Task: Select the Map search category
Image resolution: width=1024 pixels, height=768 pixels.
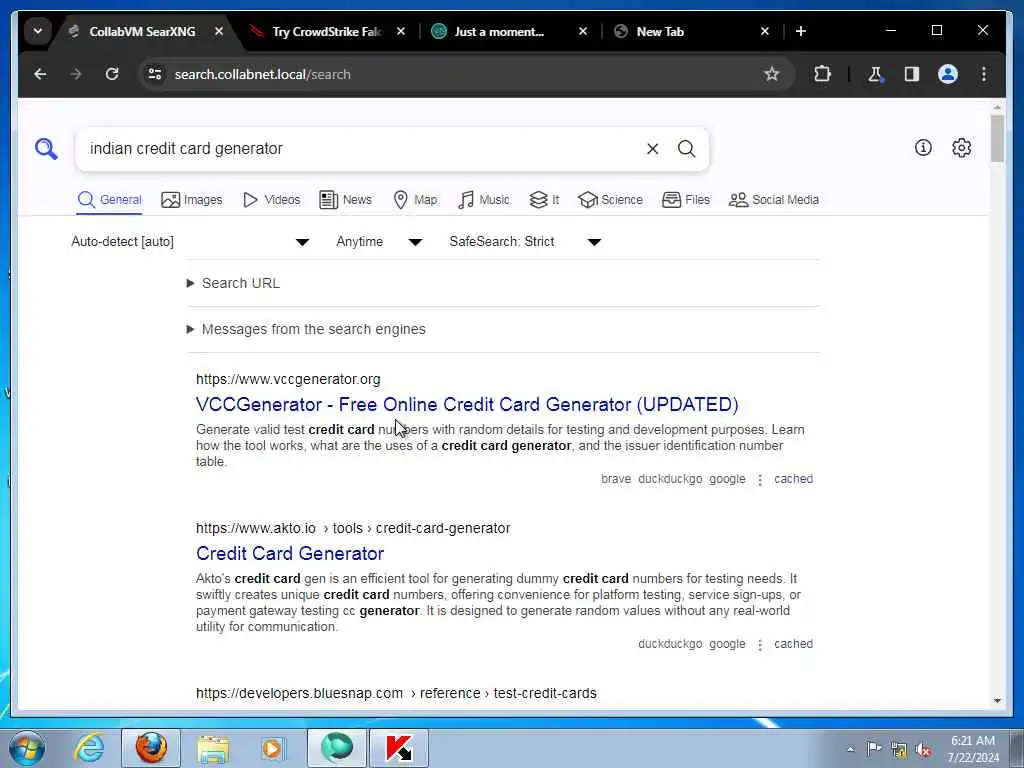Action: (x=415, y=200)
